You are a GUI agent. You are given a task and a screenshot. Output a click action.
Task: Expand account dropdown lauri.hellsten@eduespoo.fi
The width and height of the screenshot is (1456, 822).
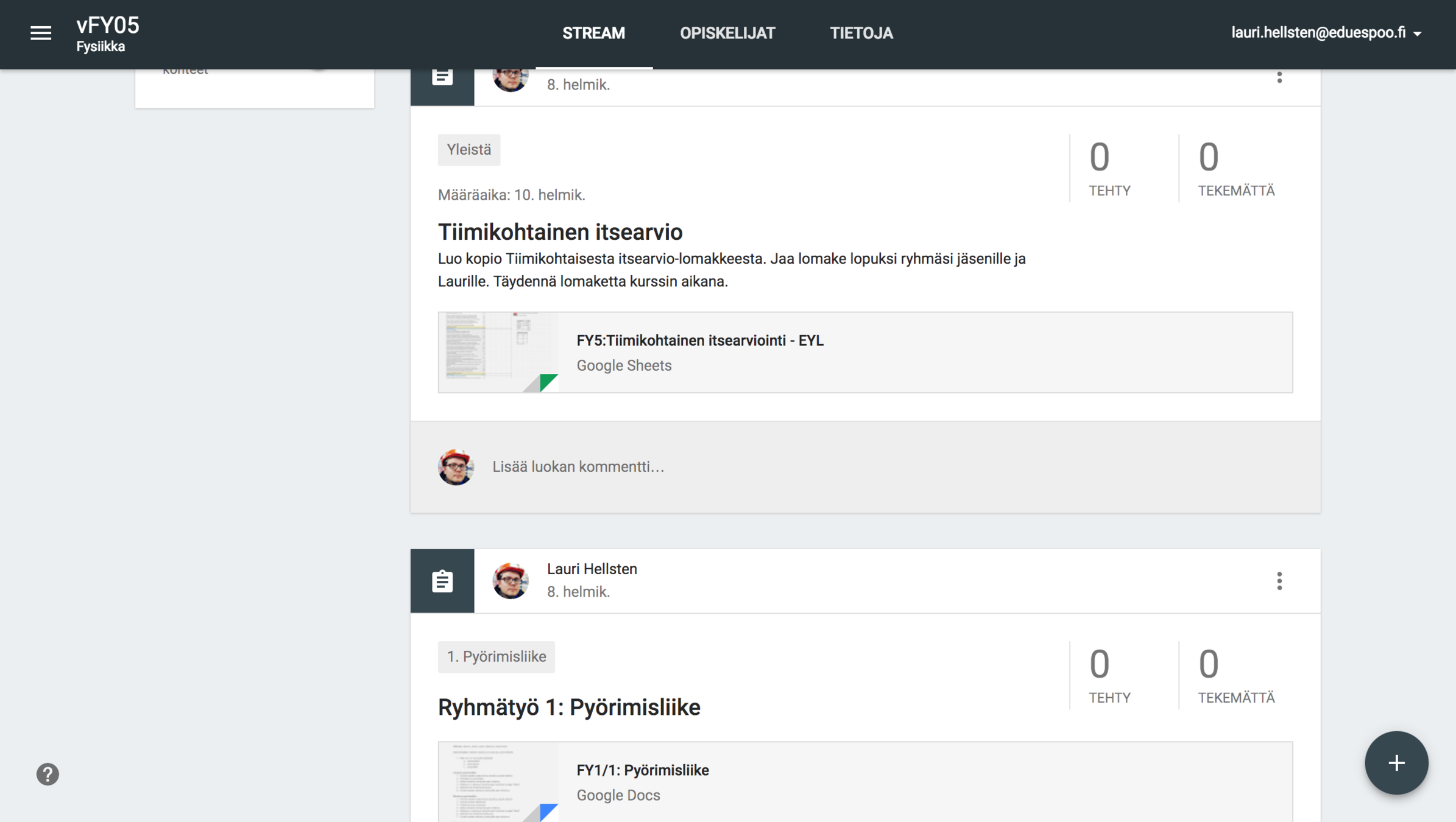point(1326,33)
